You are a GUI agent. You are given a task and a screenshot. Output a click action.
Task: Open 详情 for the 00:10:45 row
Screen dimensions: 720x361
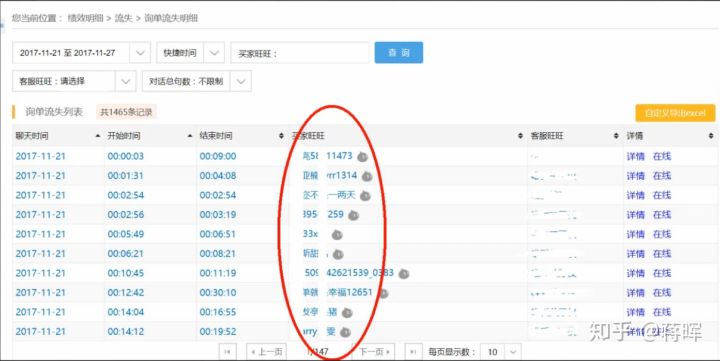coord(636,274)
